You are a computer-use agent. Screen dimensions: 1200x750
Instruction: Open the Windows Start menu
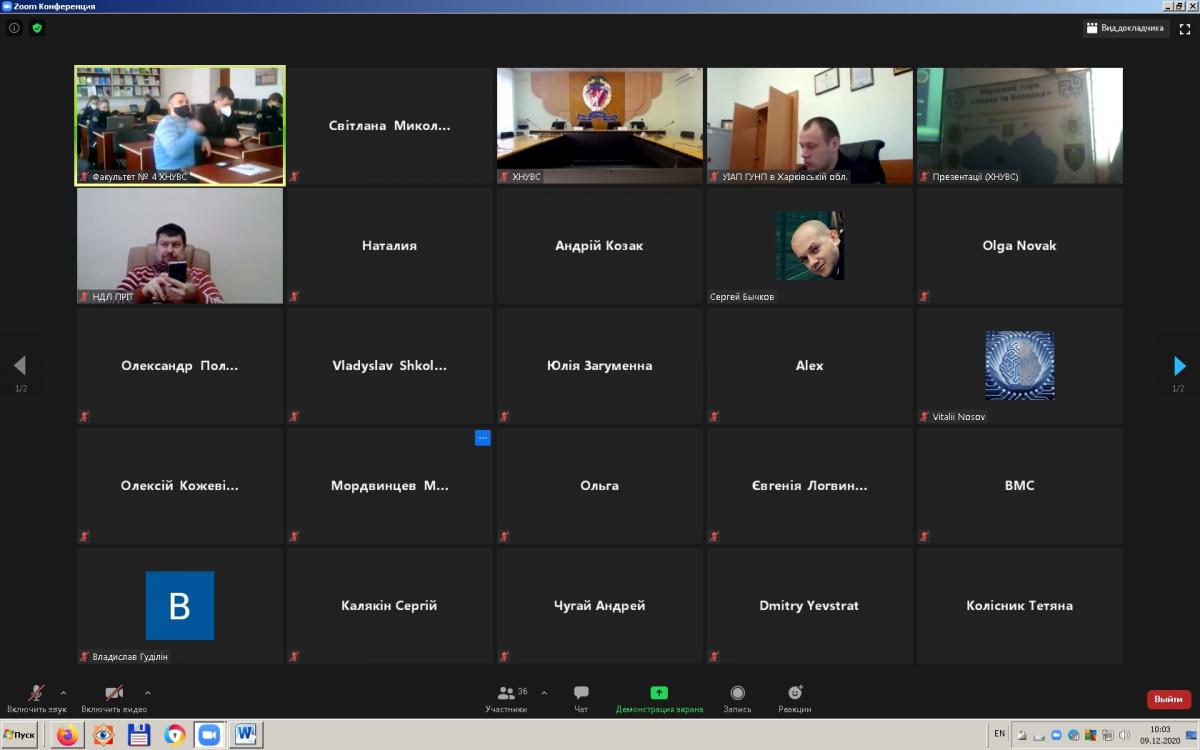point(20,735)
